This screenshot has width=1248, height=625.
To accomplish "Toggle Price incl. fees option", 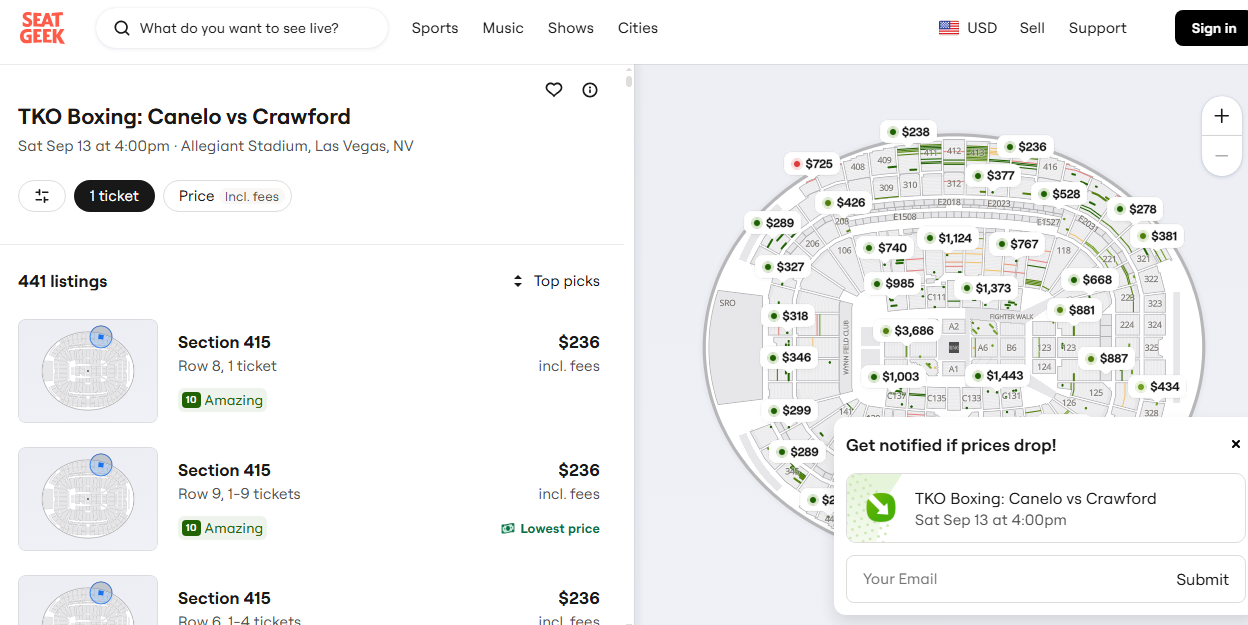I will [x=227, y=196].
